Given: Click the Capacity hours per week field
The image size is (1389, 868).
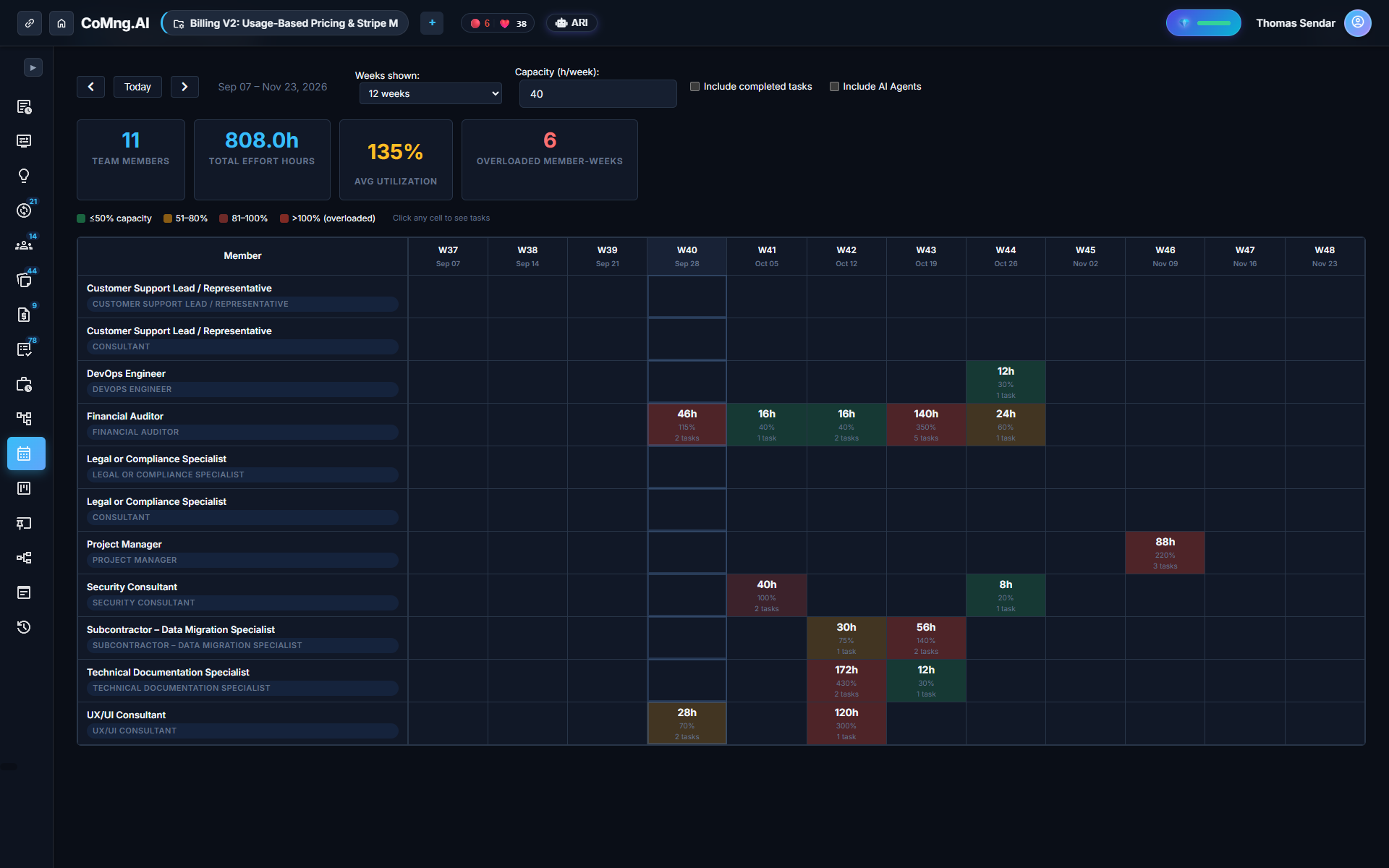Looking at the screenshot, I should [598, 94].
